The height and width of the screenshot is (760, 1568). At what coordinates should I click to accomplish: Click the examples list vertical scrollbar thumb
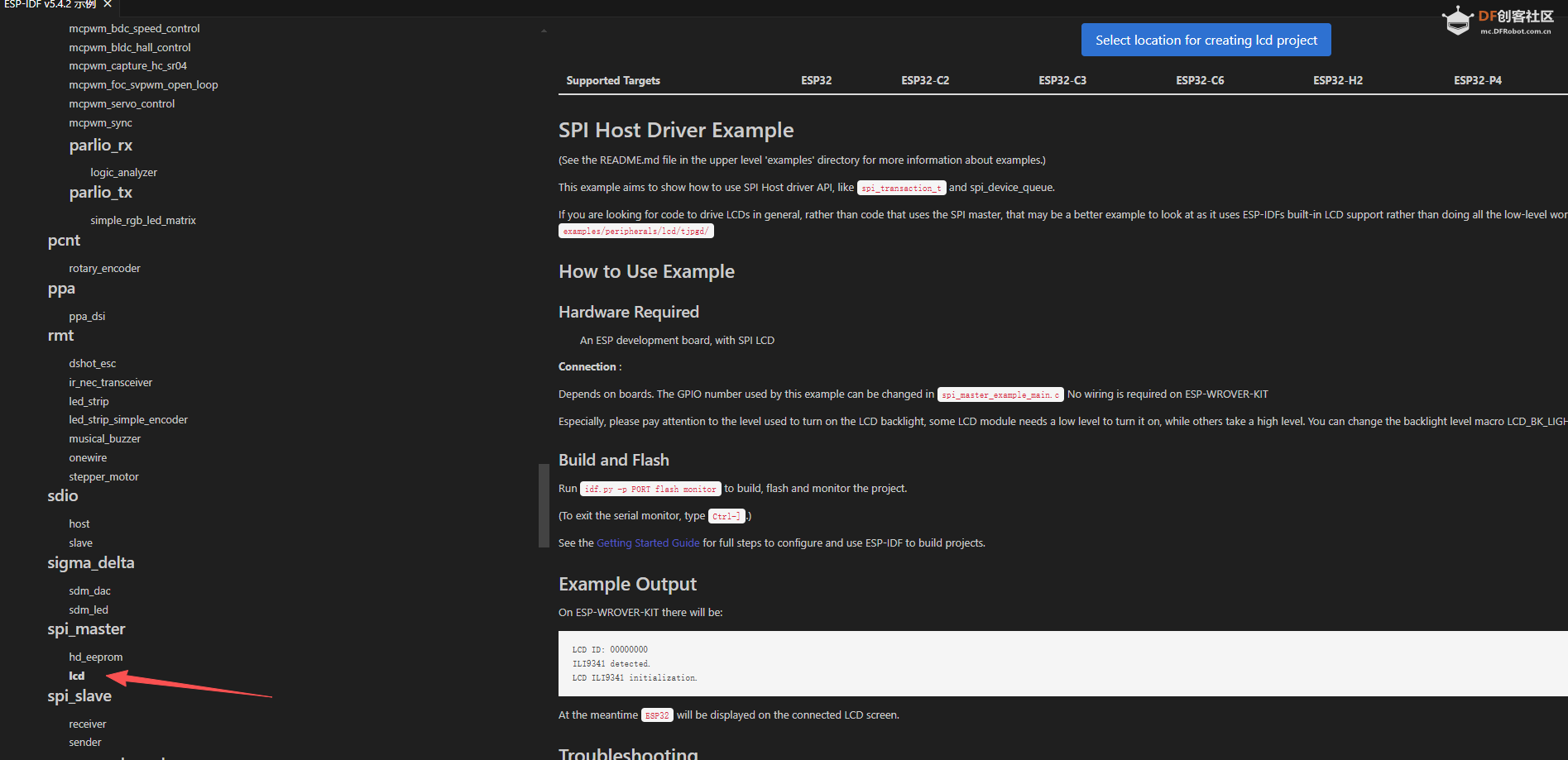(x=544, y=505)
